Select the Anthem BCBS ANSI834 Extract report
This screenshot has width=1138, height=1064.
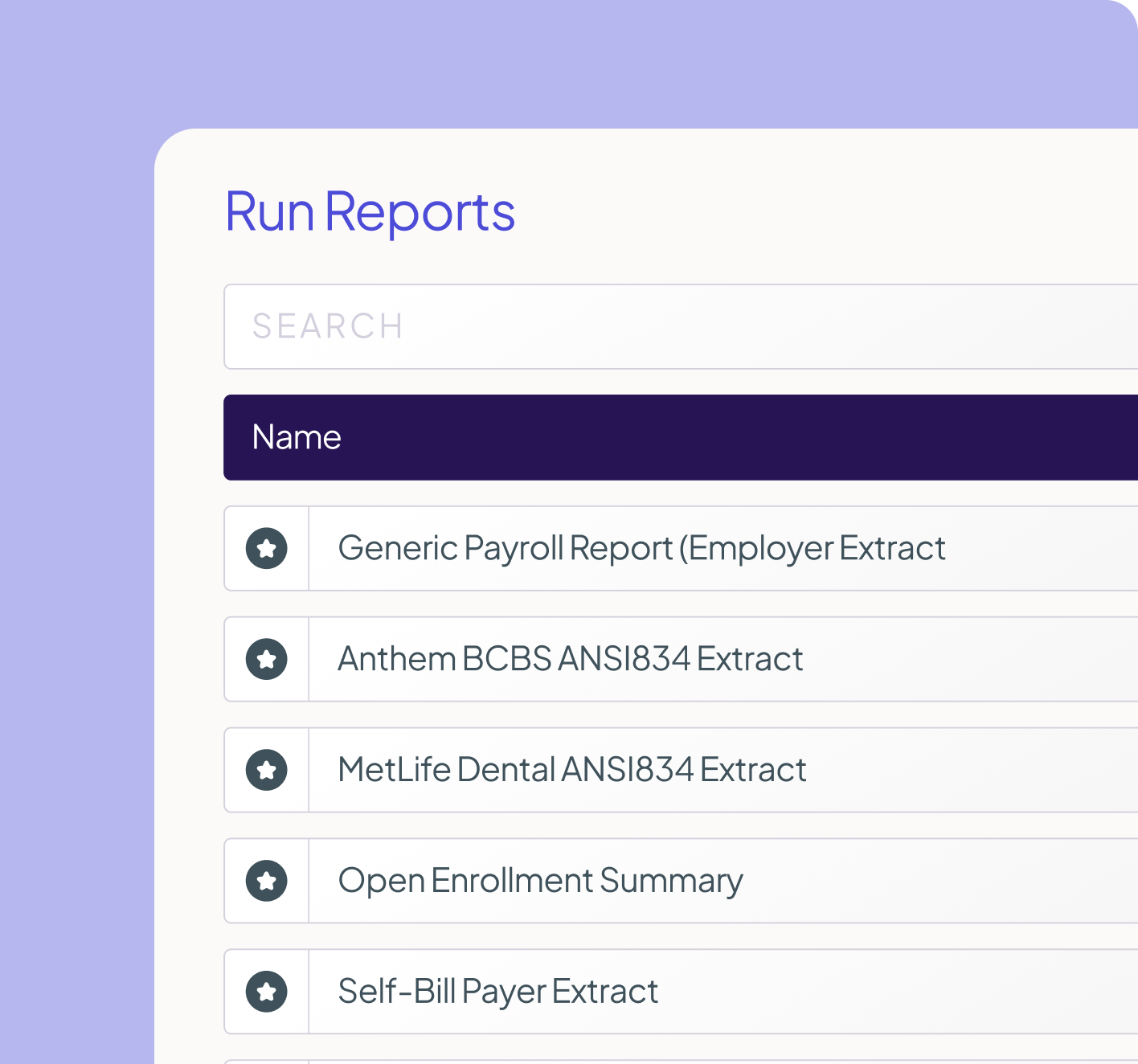pos(571,660)
